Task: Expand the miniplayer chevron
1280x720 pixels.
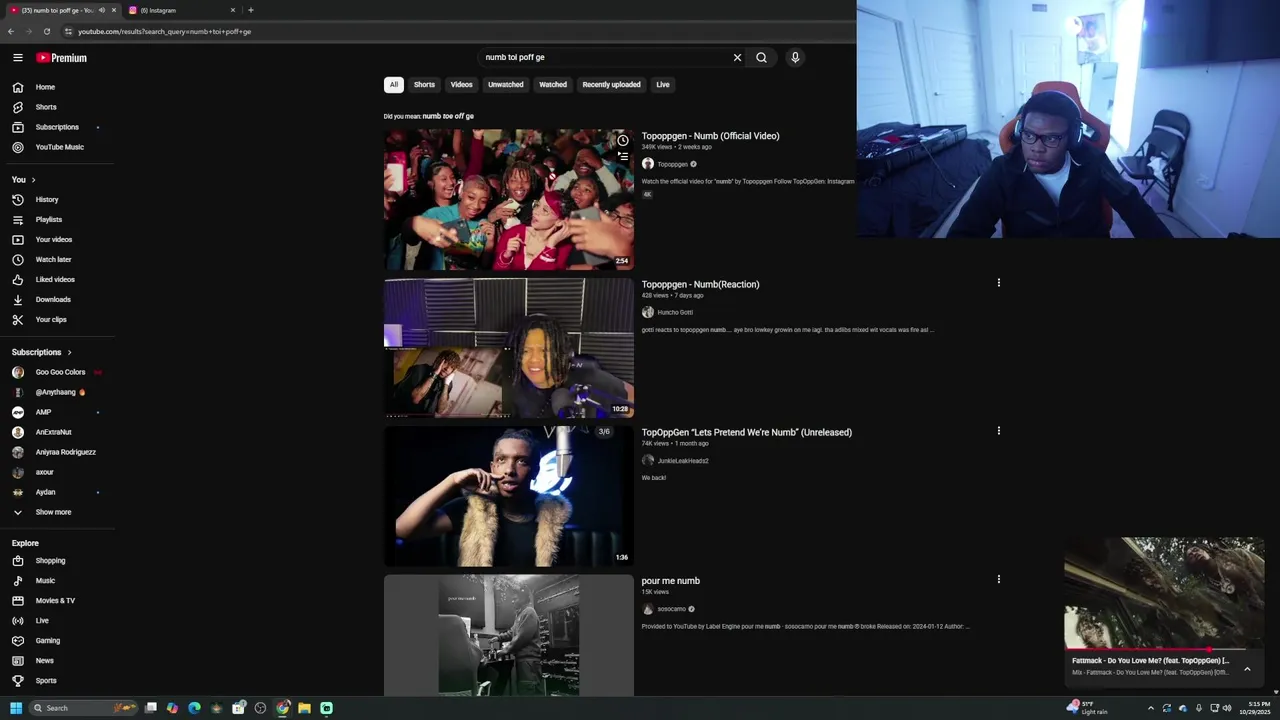Action: click(1247, 669)
